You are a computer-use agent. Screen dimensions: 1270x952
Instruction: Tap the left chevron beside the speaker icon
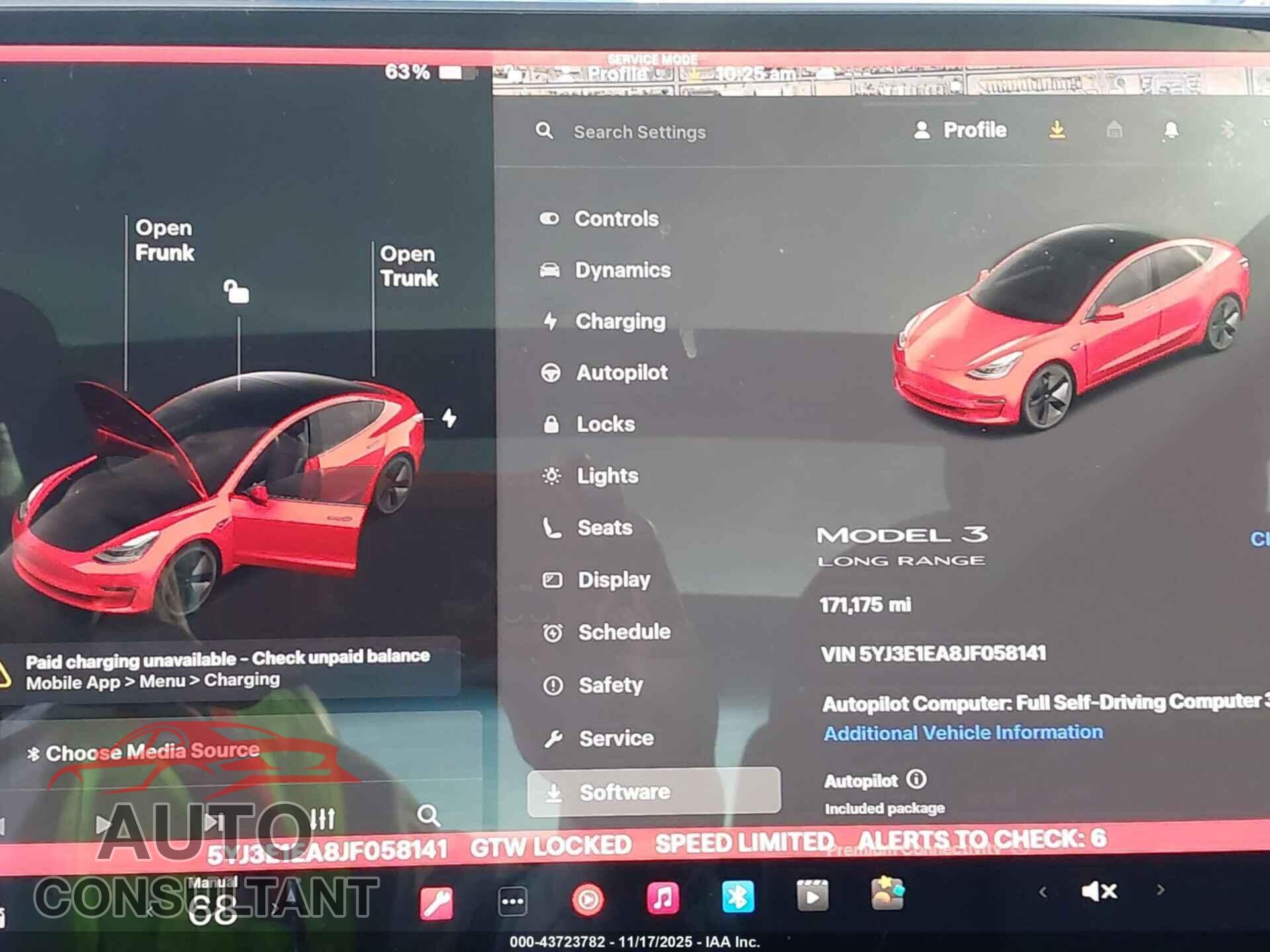pyautogui.click(x=1043, y=892)
